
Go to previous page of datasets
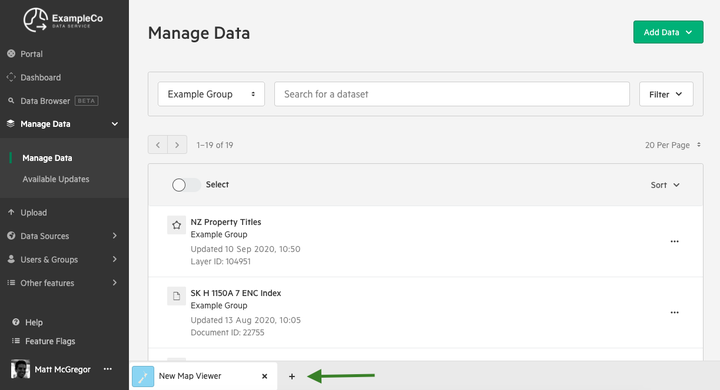pos(158,145)
